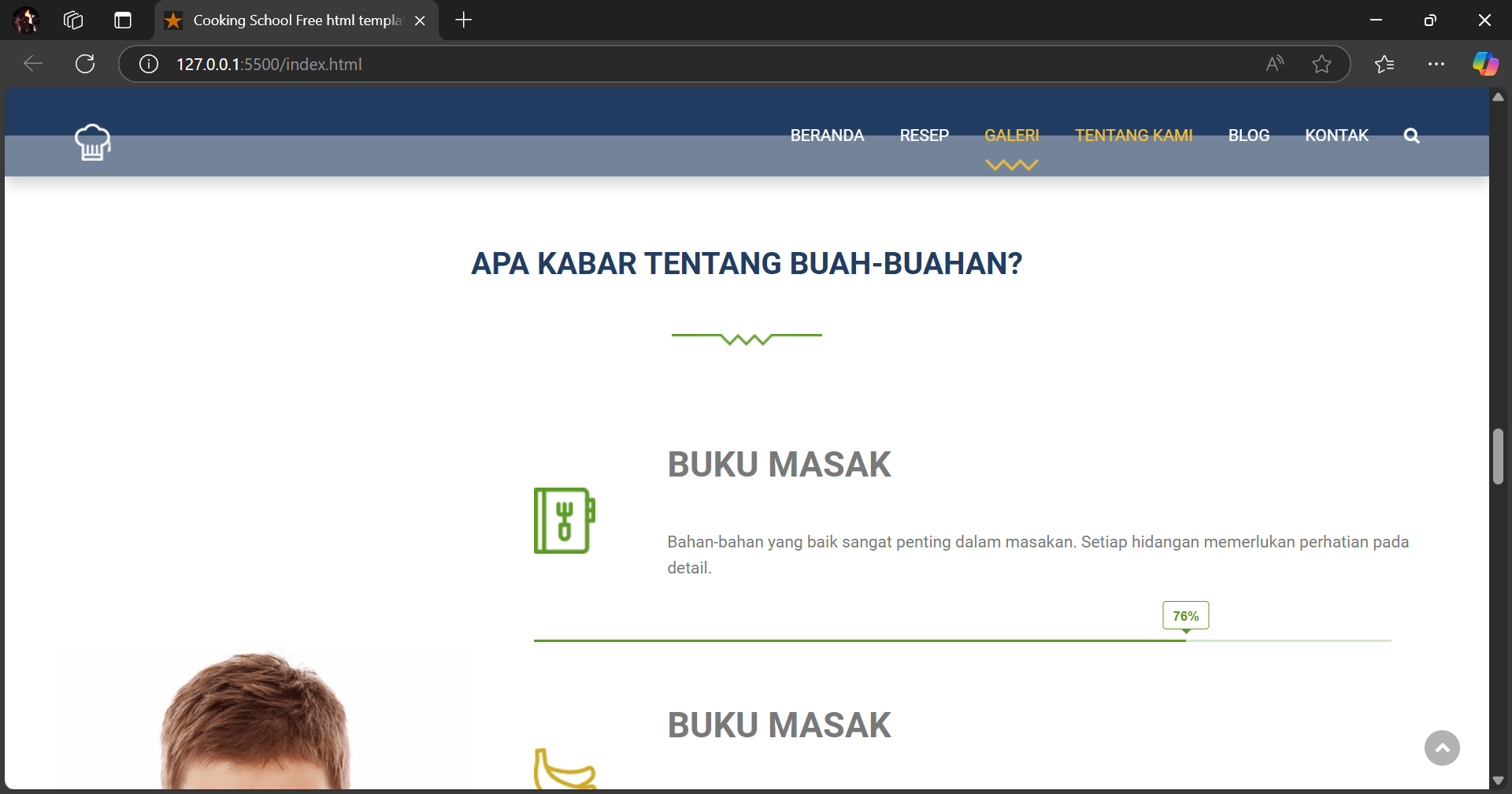The width and height of the screenshot is (1512, 794).
Task: Go to the BERANDA menu item
Action: tap(827, 135)
